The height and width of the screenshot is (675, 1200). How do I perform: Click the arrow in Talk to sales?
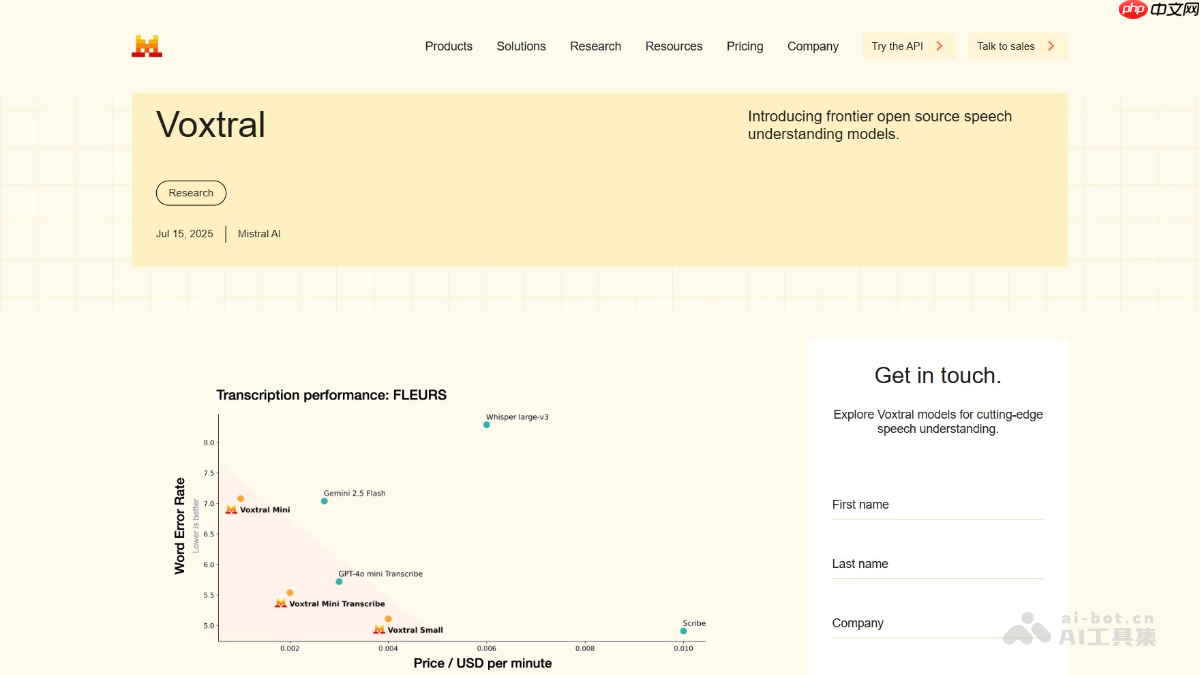(1051, 46)
